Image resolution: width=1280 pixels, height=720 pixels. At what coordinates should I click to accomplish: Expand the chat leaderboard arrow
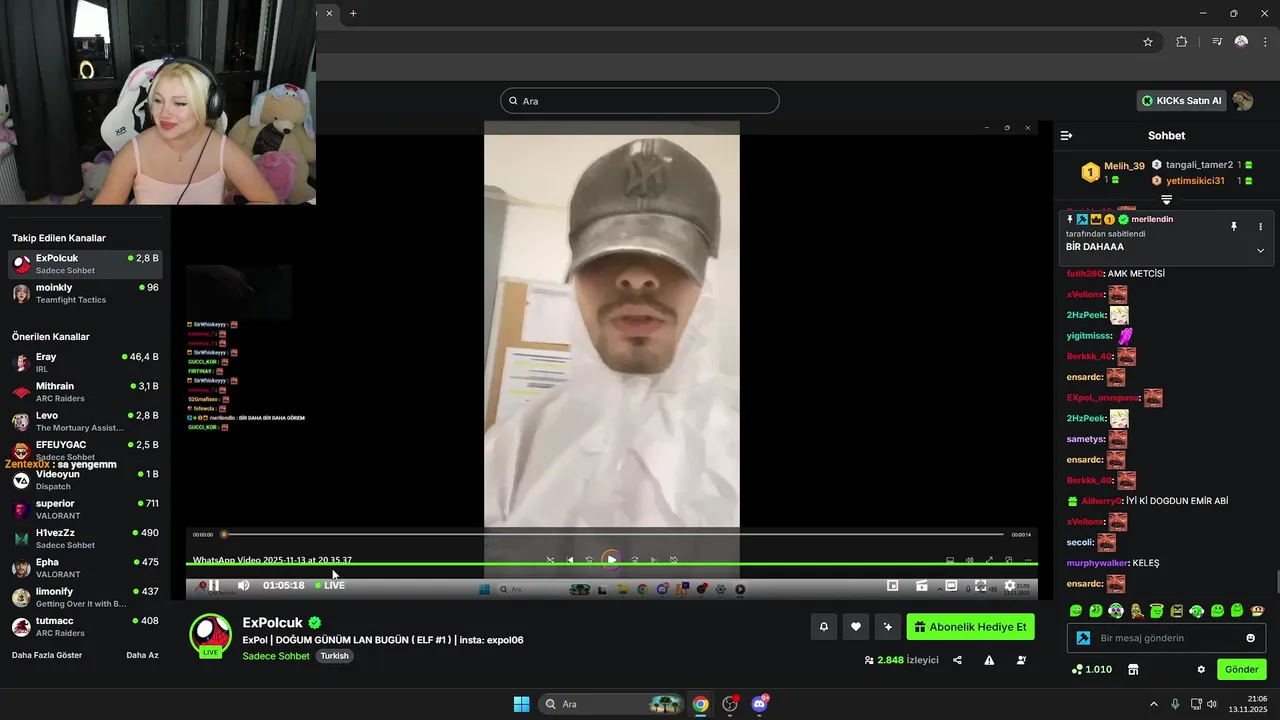pyautogui.click(x=1166, y=200)
